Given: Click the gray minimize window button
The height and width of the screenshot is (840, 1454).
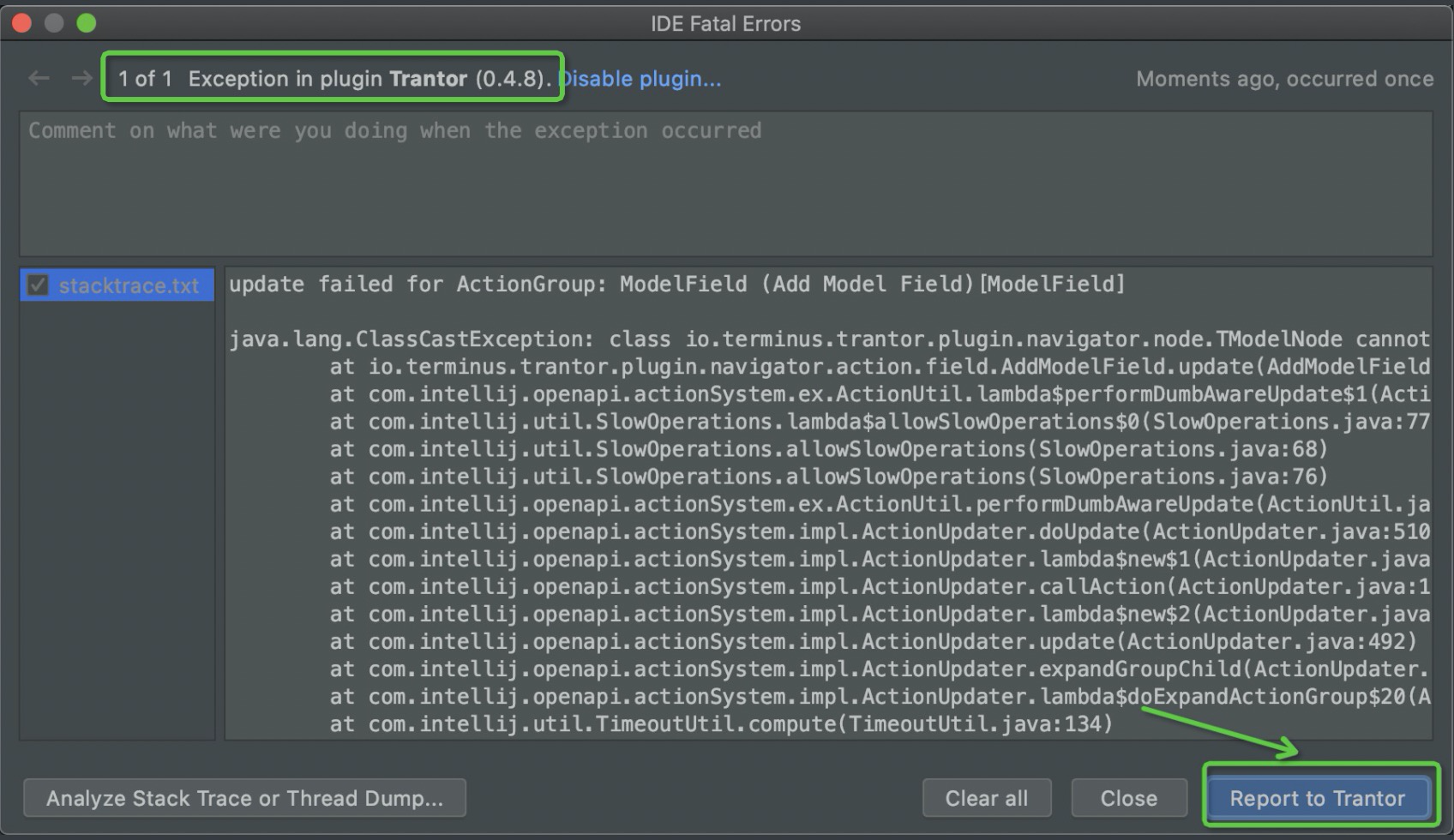Looking at the screenshot, I should tap(54, 23).
